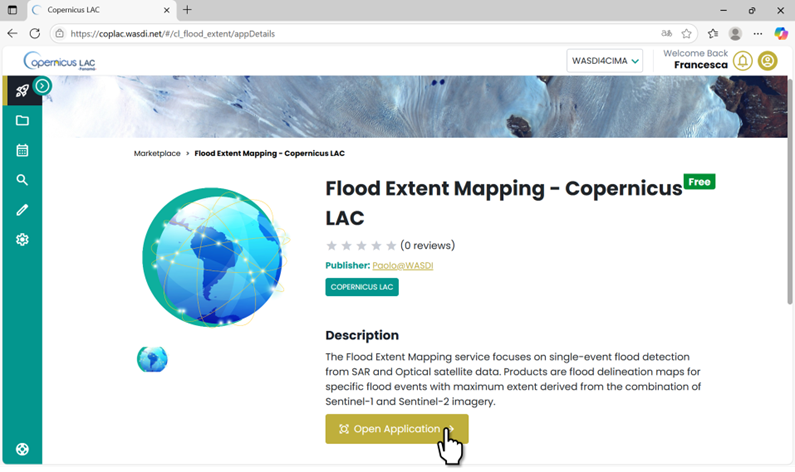Open the Marketplace rocket icon in sidebar
This screenshot has height=472, width=795.
(x=22, y=91)
